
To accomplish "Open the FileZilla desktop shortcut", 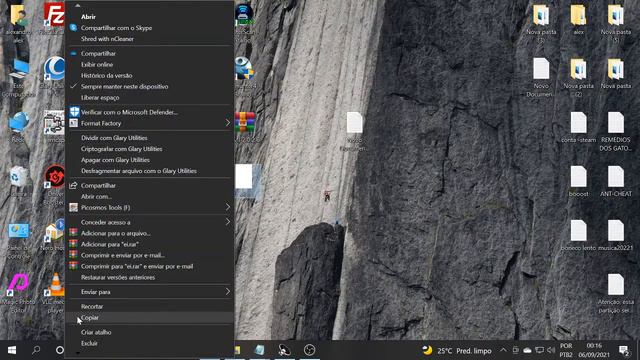I will click(x=54, y=18).
